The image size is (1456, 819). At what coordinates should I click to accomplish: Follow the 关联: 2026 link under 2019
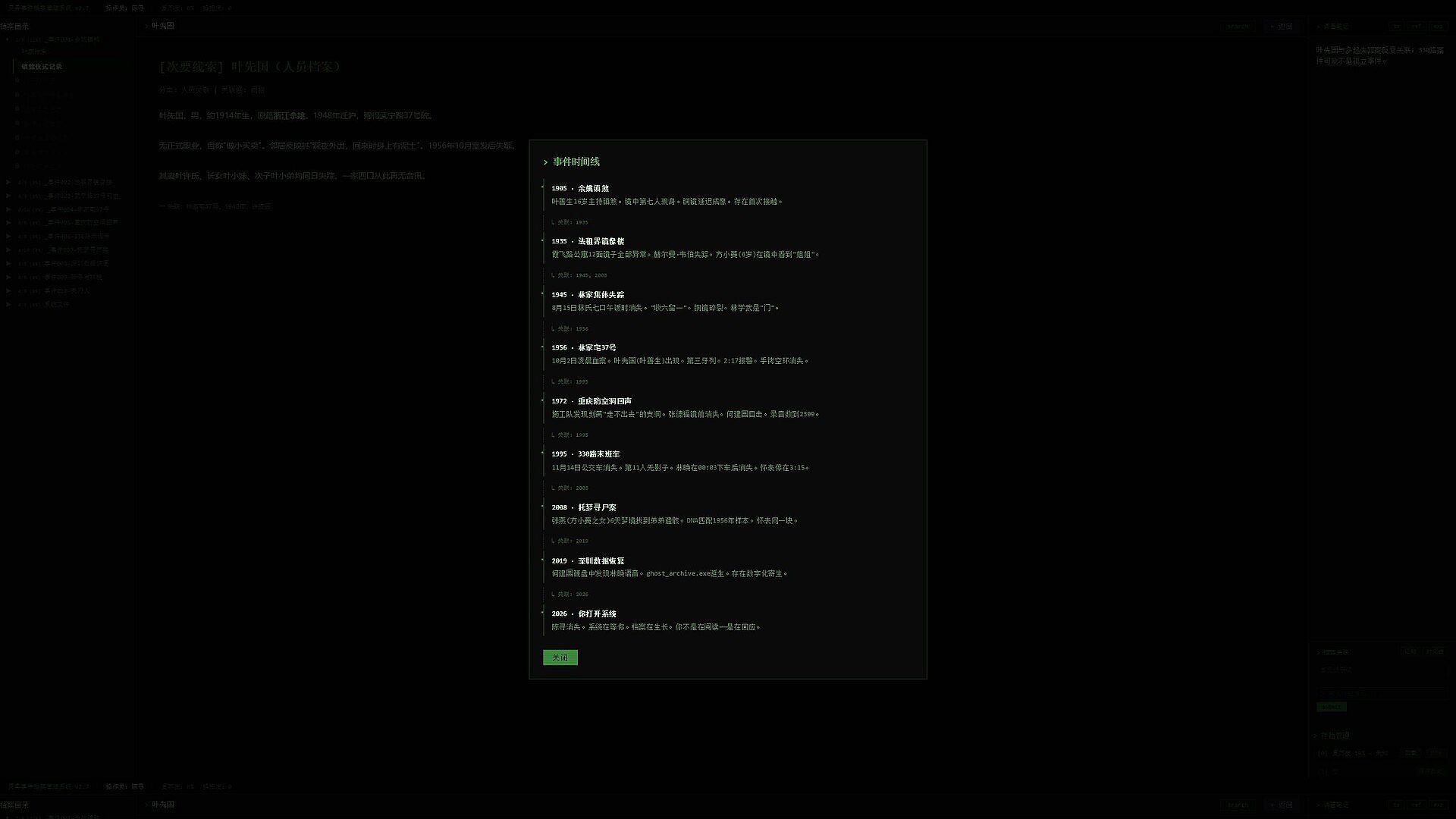570,594
